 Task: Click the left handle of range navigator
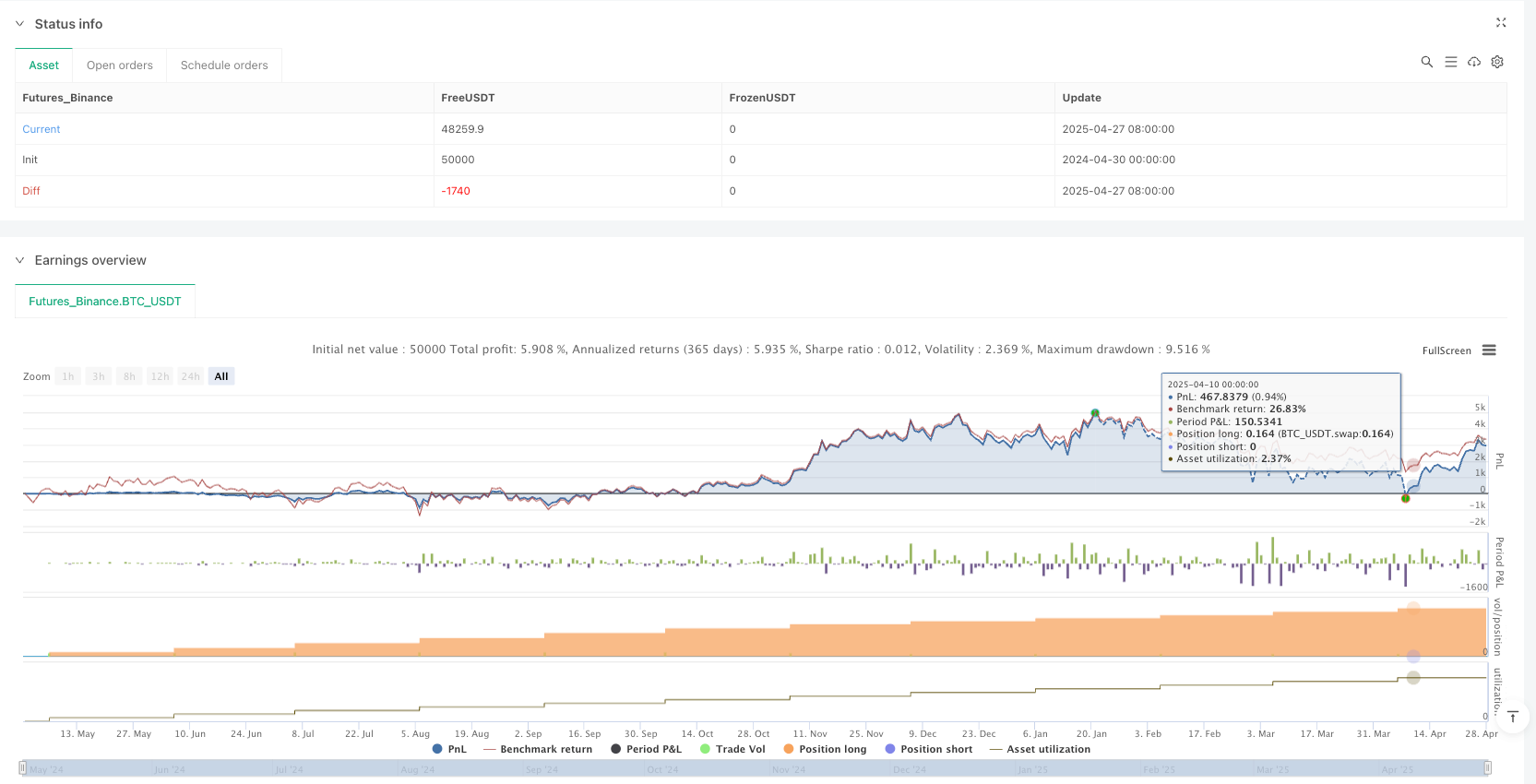[23, 767]
